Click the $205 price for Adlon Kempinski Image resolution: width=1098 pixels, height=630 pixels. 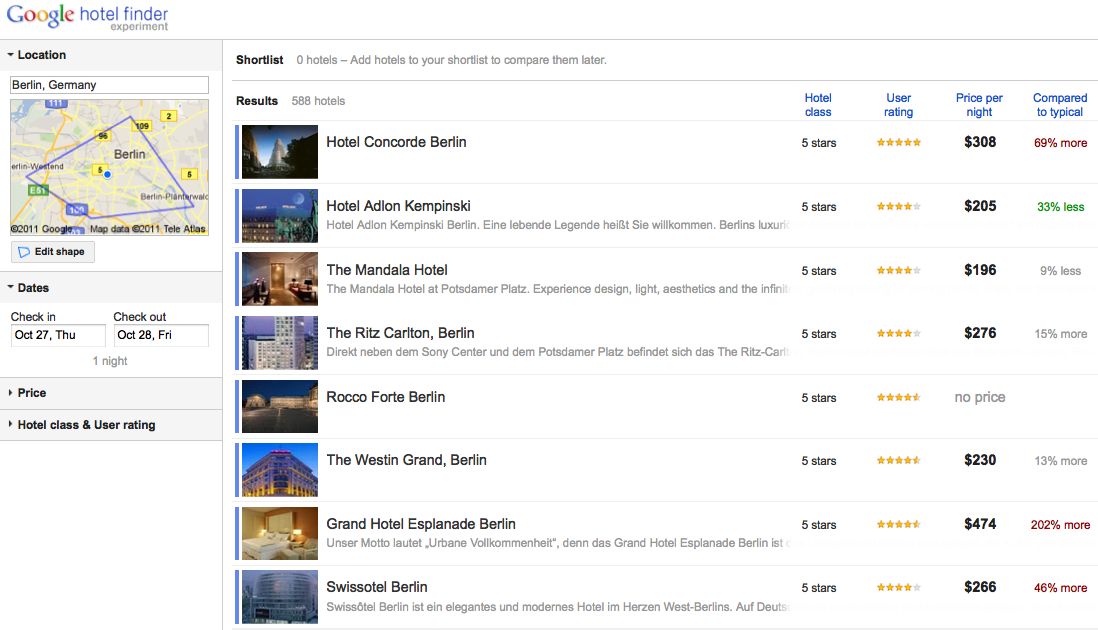point(980,206)
